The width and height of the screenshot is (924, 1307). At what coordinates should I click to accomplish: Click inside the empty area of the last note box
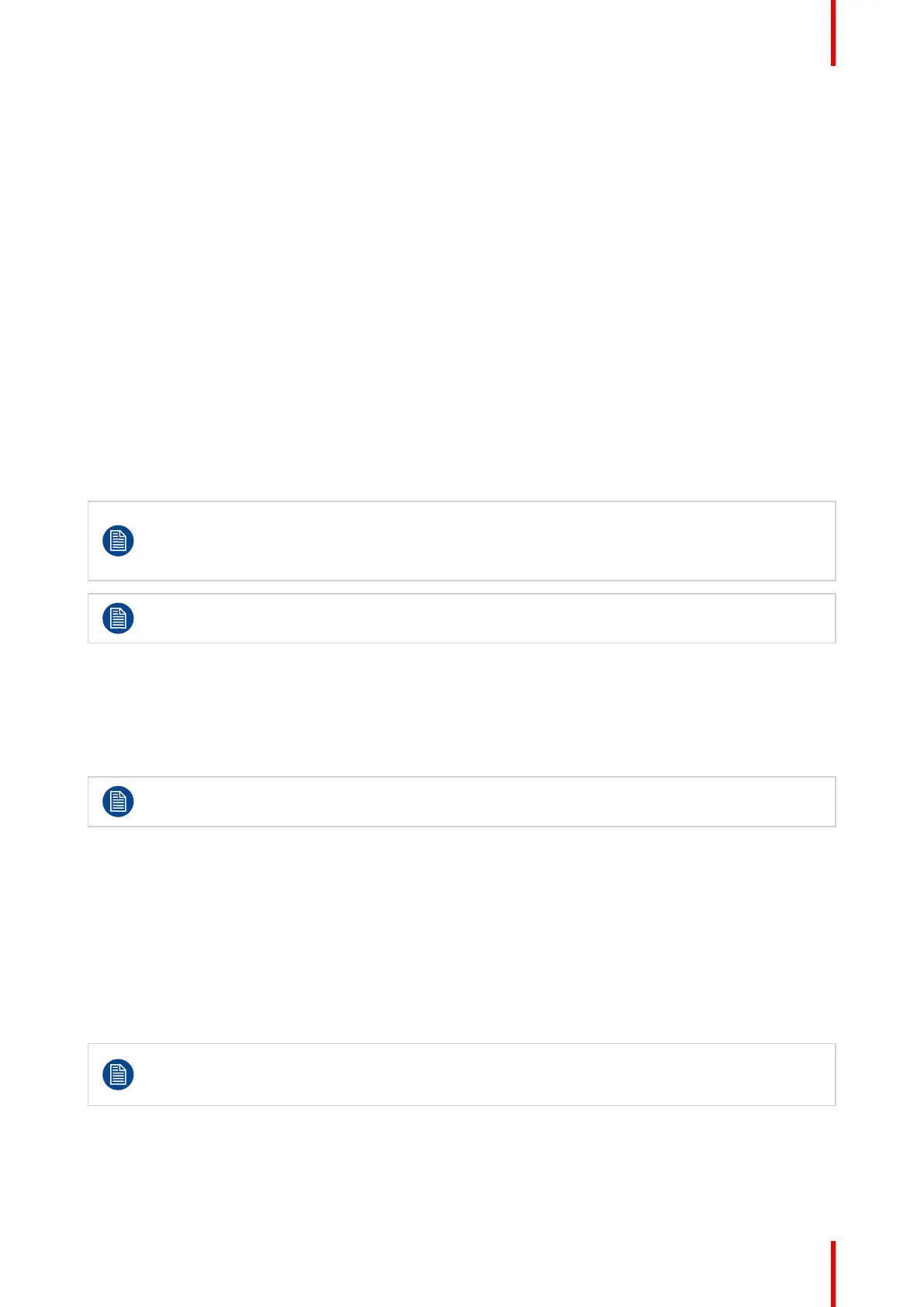[x=481, y=1075]
